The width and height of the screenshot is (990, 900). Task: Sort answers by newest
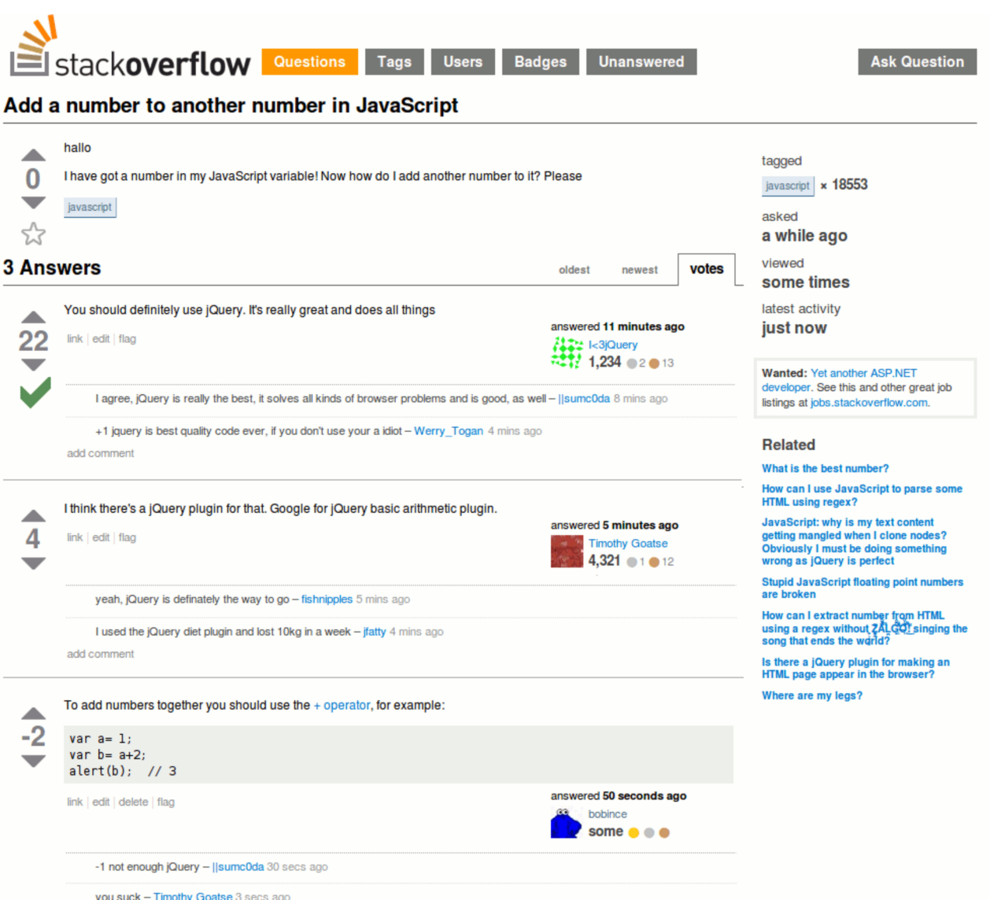(640, 270)
